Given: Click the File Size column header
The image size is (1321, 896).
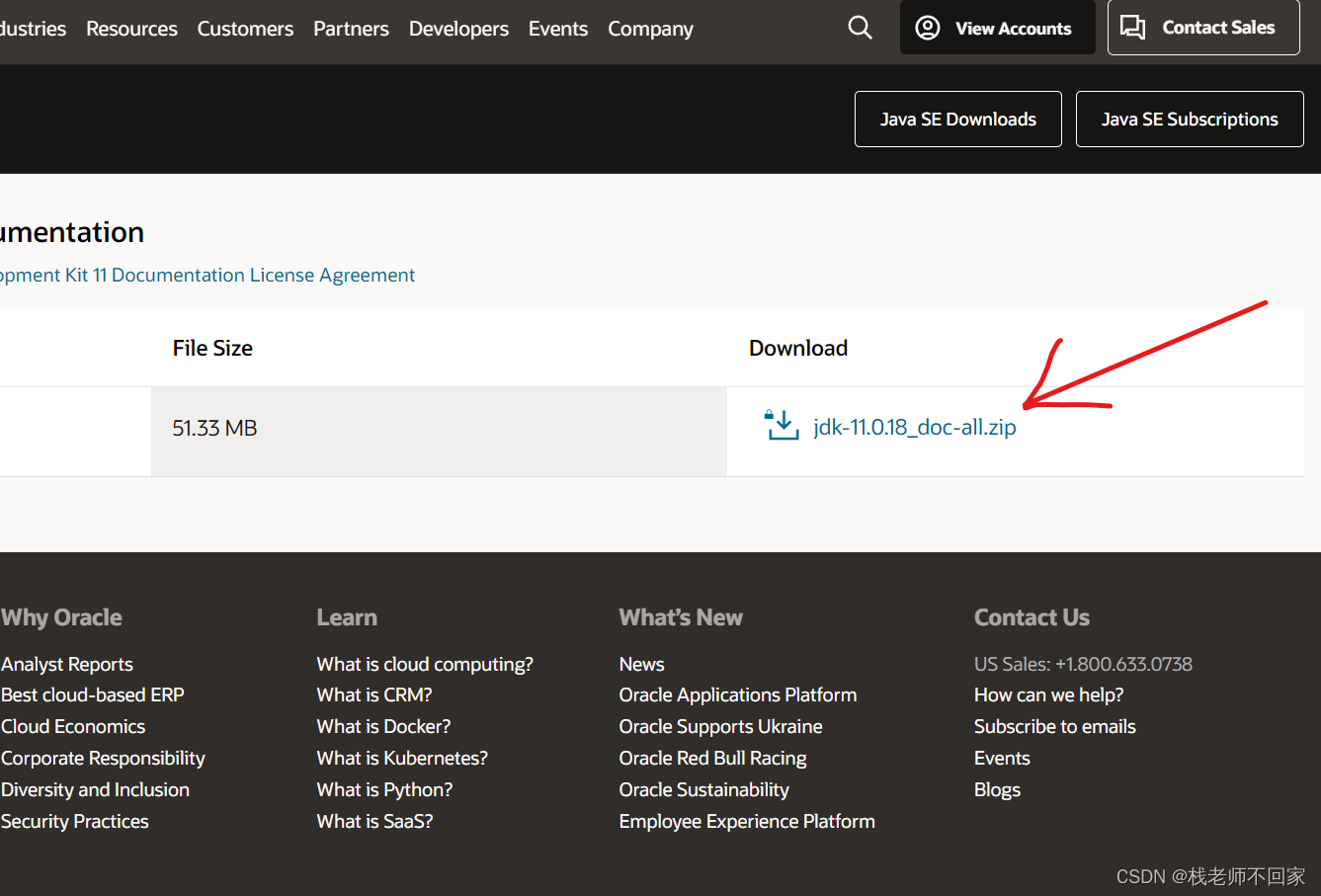Looking at the screenshot, I should [212, 348].
